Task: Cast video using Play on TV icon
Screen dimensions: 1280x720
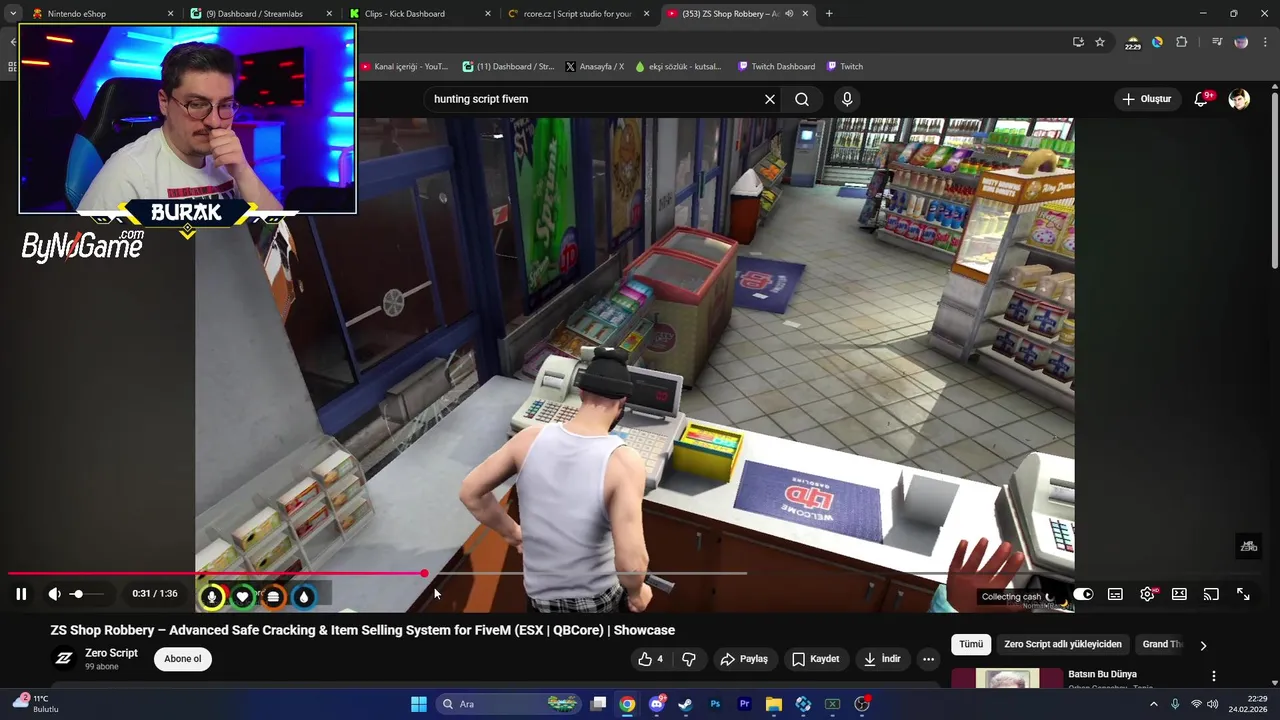Action: 1211,594
